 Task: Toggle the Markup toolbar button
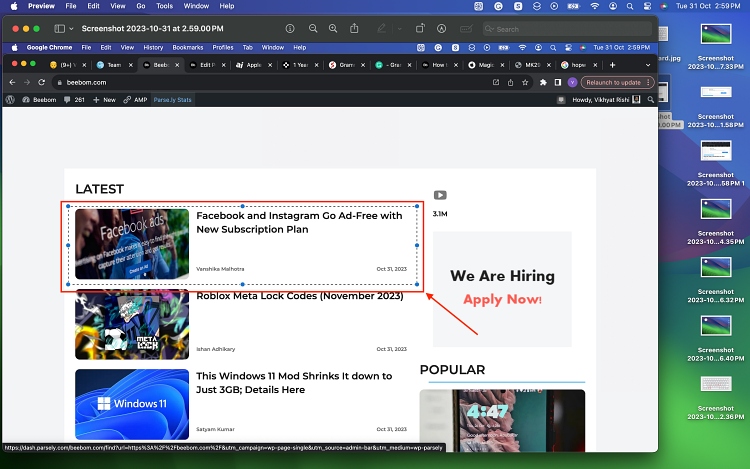(x=441, y=29)
